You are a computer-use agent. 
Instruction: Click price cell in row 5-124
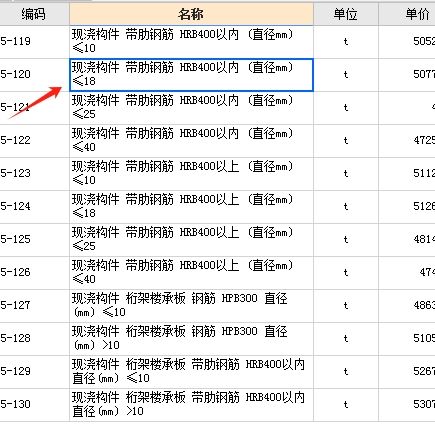click(407, 207)
